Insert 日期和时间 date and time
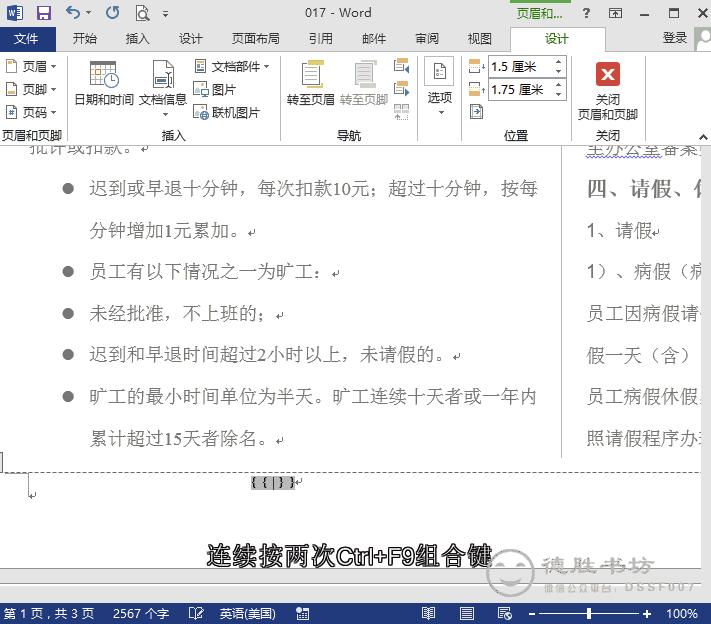Screen dimensions: 711x624 104,83
